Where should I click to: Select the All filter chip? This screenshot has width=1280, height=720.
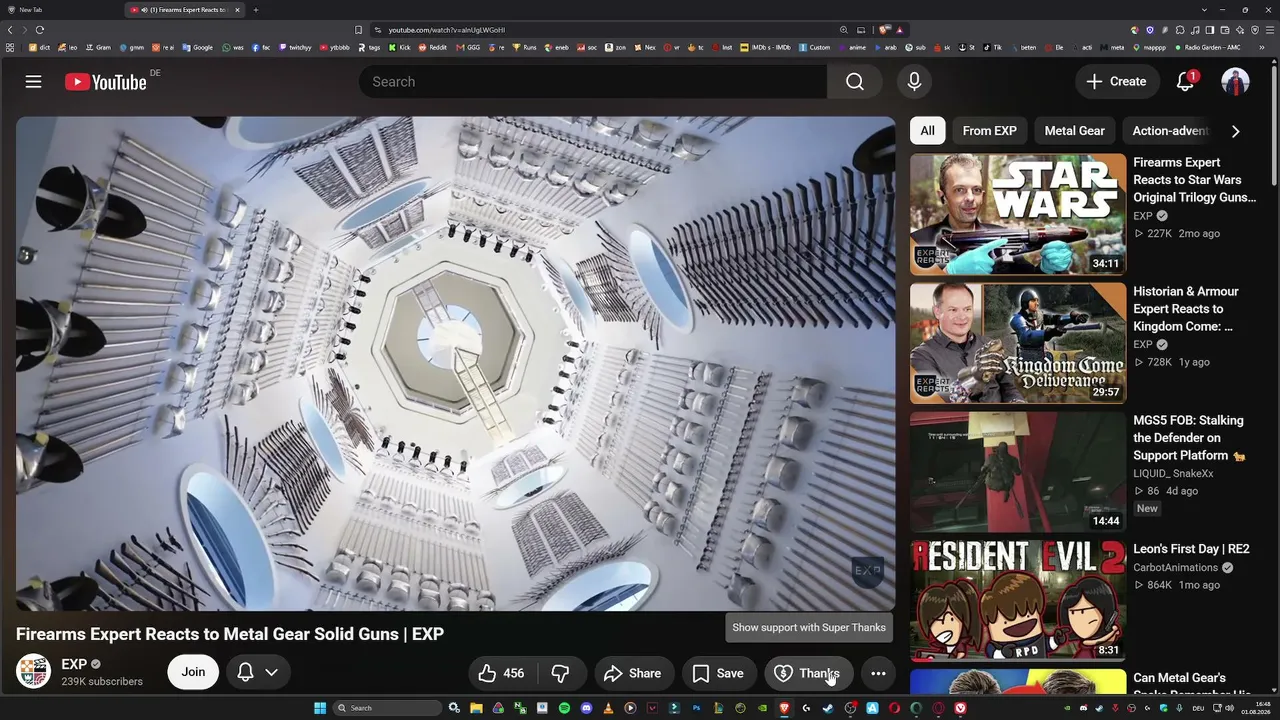tap(927, 131)
